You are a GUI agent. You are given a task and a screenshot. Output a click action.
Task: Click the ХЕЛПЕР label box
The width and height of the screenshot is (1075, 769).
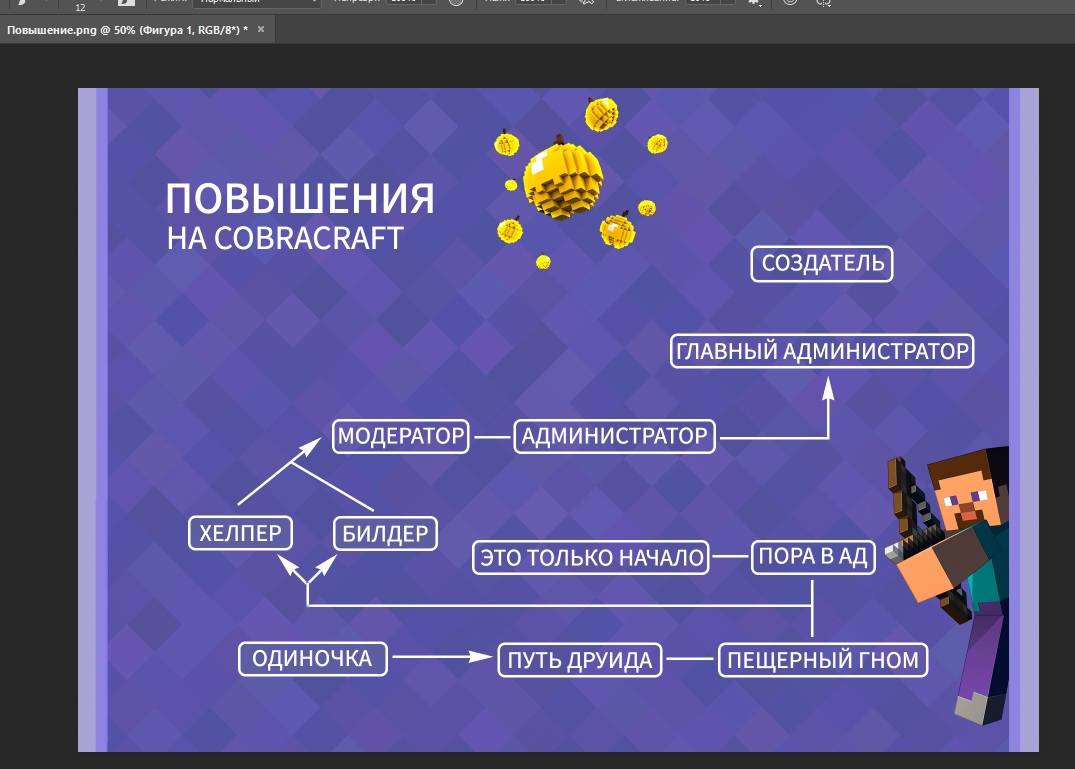click(240, 533)
